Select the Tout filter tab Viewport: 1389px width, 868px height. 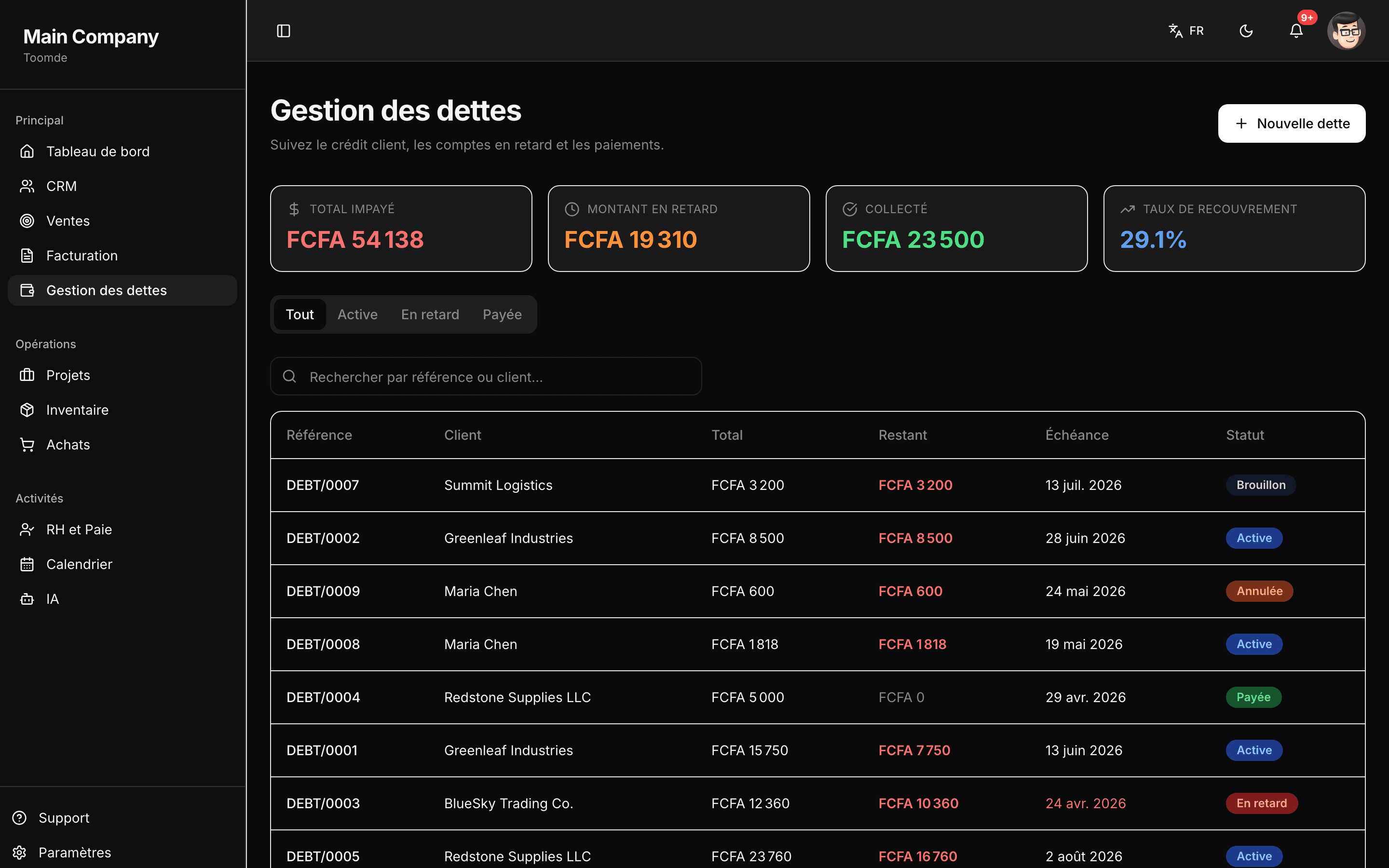[300, 314]
